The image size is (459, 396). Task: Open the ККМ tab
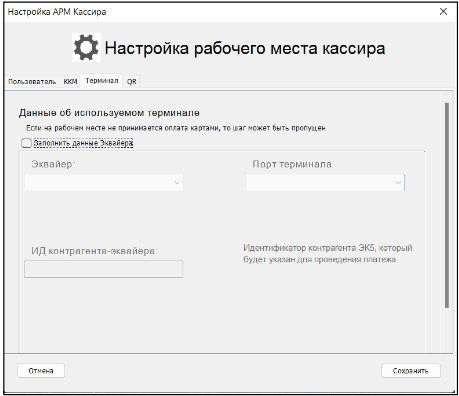(x=71, y=81)
